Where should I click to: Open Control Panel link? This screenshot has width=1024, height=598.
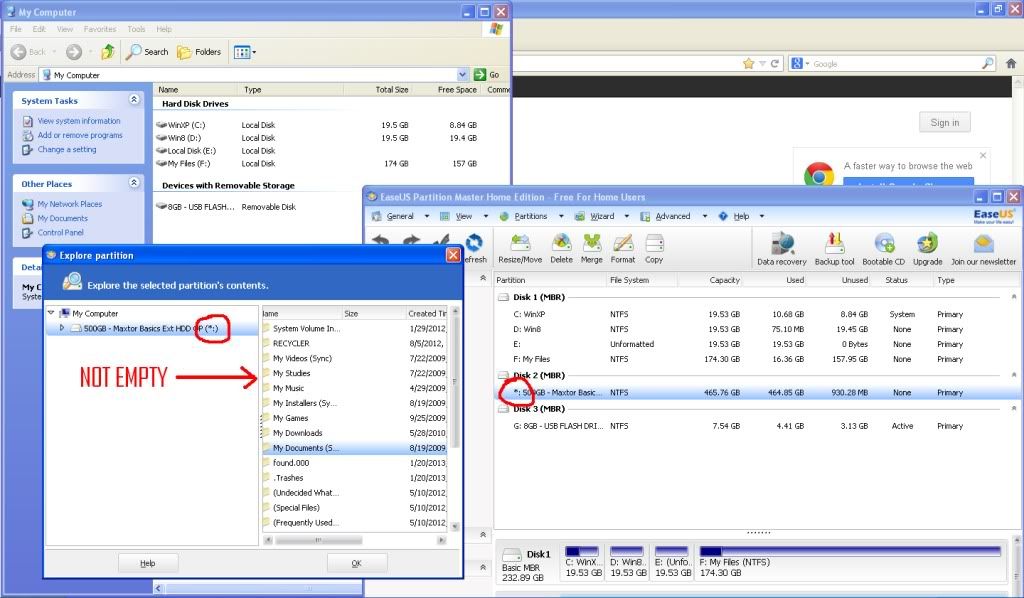pyautogui.click(x=60, y=232)
